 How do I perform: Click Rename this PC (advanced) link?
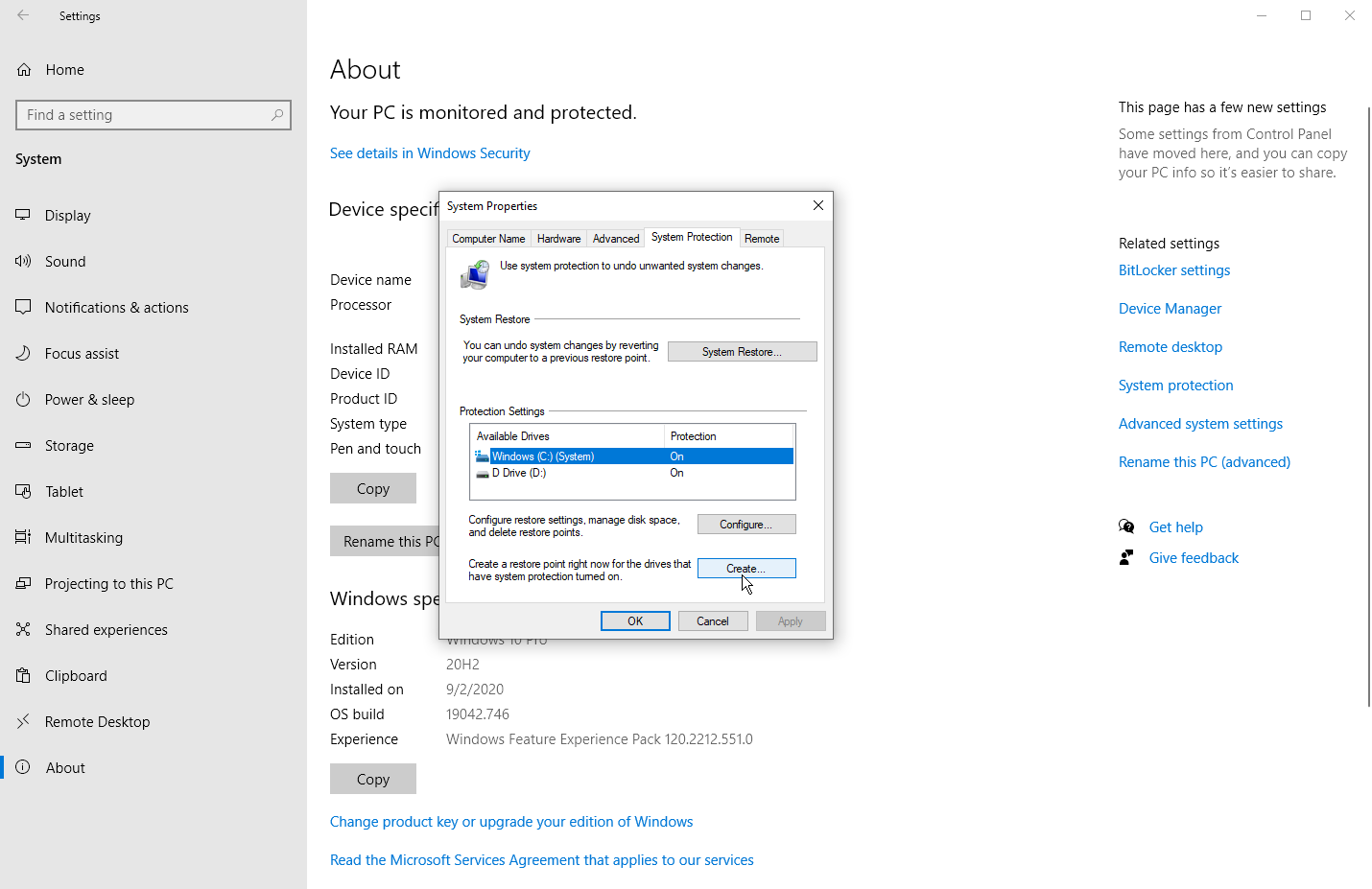(x=1204, y=462)
